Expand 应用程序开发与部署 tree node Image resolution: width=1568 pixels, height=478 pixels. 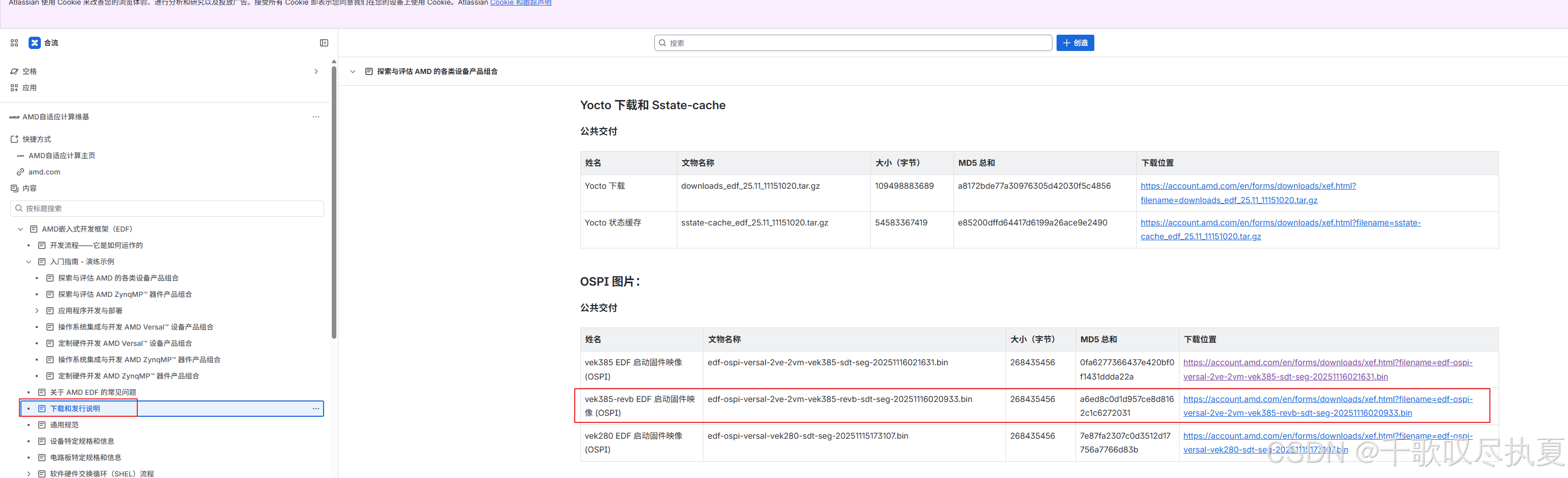click(x=37, y=311)
